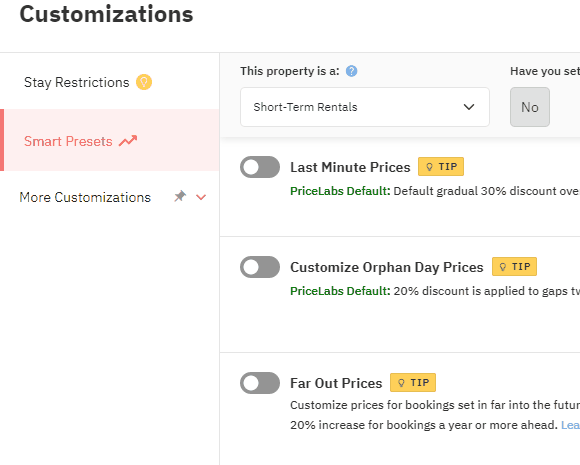
Task: Click the Last Minute Prices heading
Action: [350, 167]
